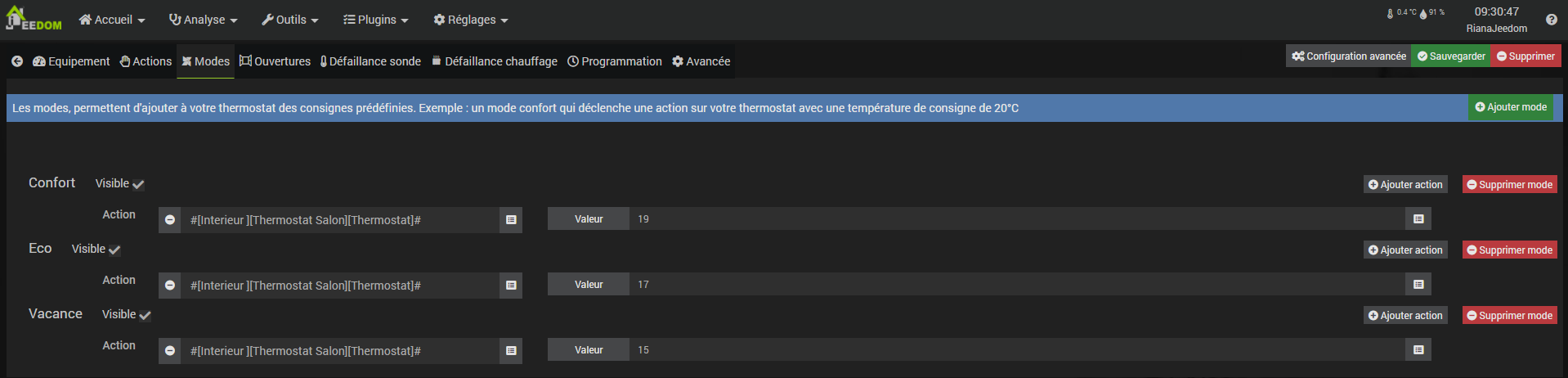Expand the Accueil dropdown menu
The width and height of the screenshot is (1568, 378).
click(112, 20)
